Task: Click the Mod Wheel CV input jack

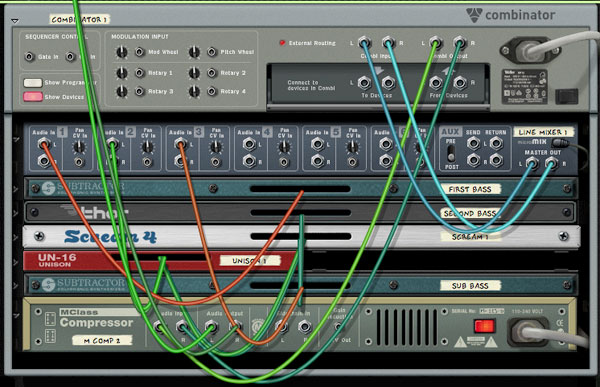Action: (140, 52)
